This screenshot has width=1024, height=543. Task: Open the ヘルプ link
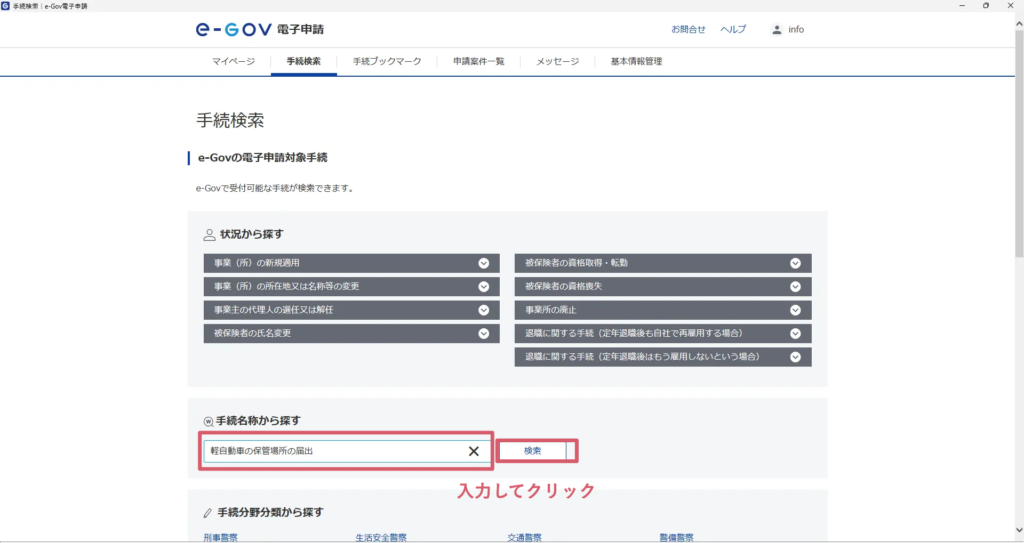coord(733,30)
